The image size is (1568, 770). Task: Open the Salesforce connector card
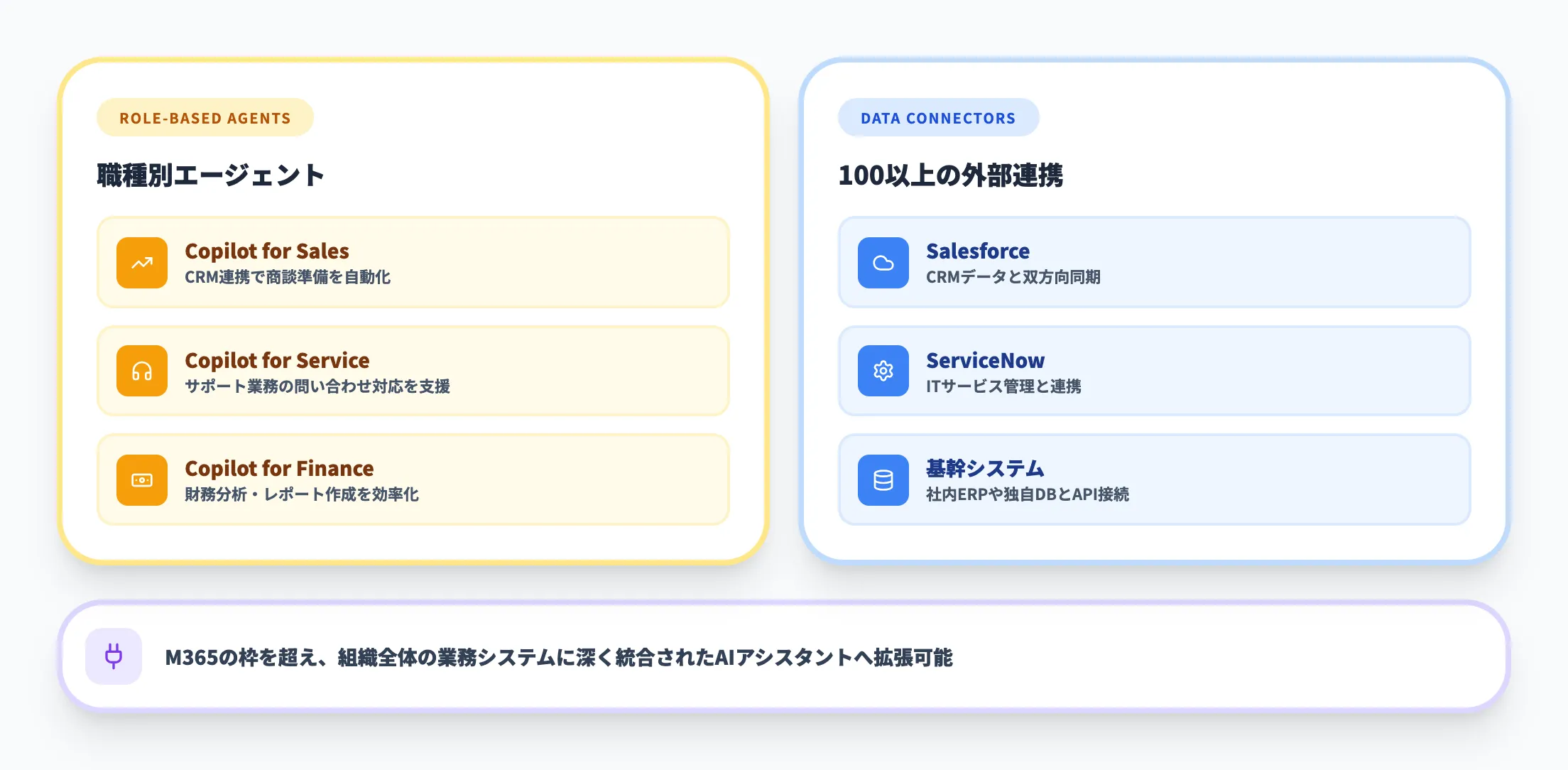(1155, 263)
